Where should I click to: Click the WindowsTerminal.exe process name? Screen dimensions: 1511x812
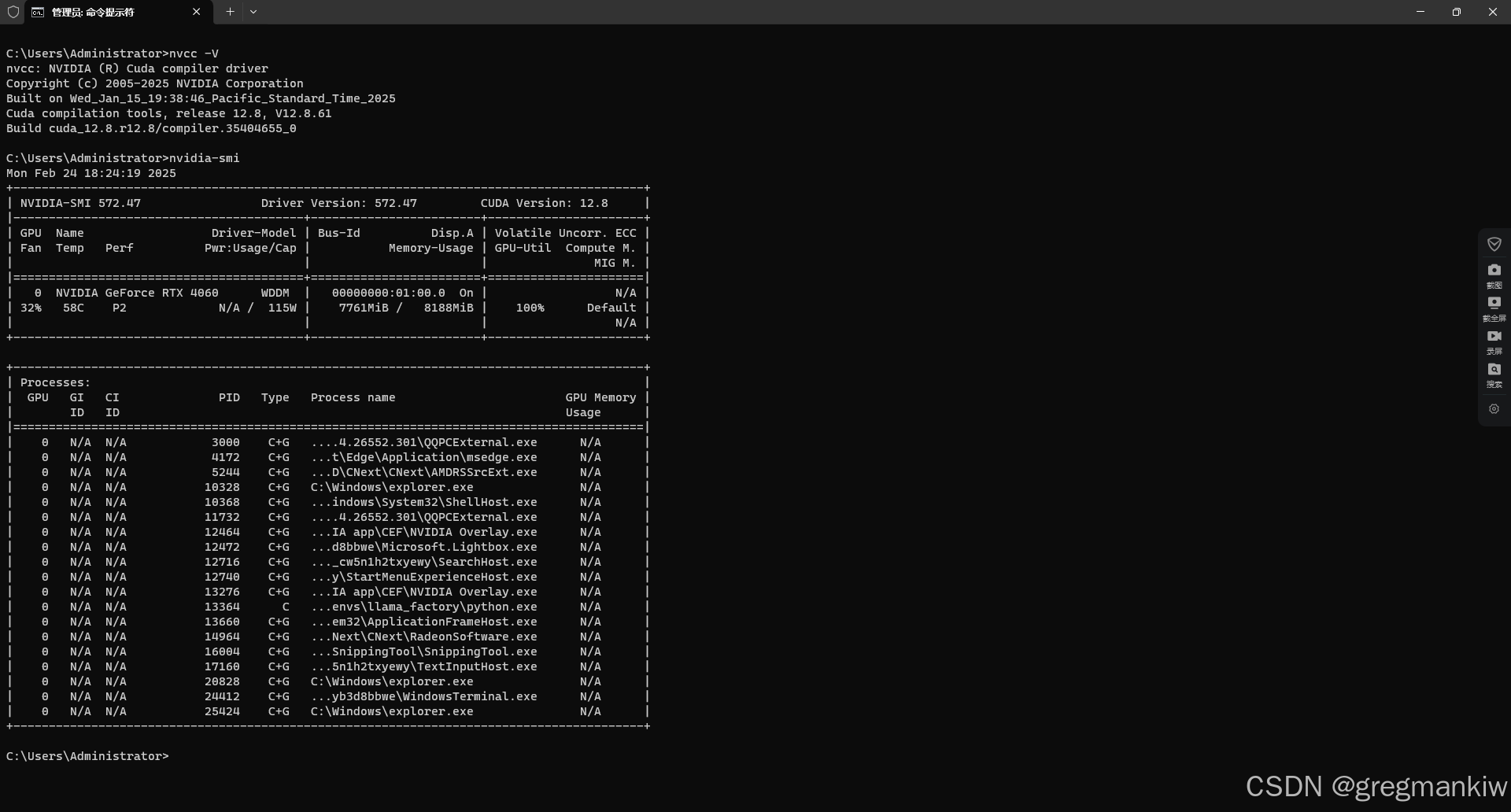pyautogui.click(x=424, y=696)
